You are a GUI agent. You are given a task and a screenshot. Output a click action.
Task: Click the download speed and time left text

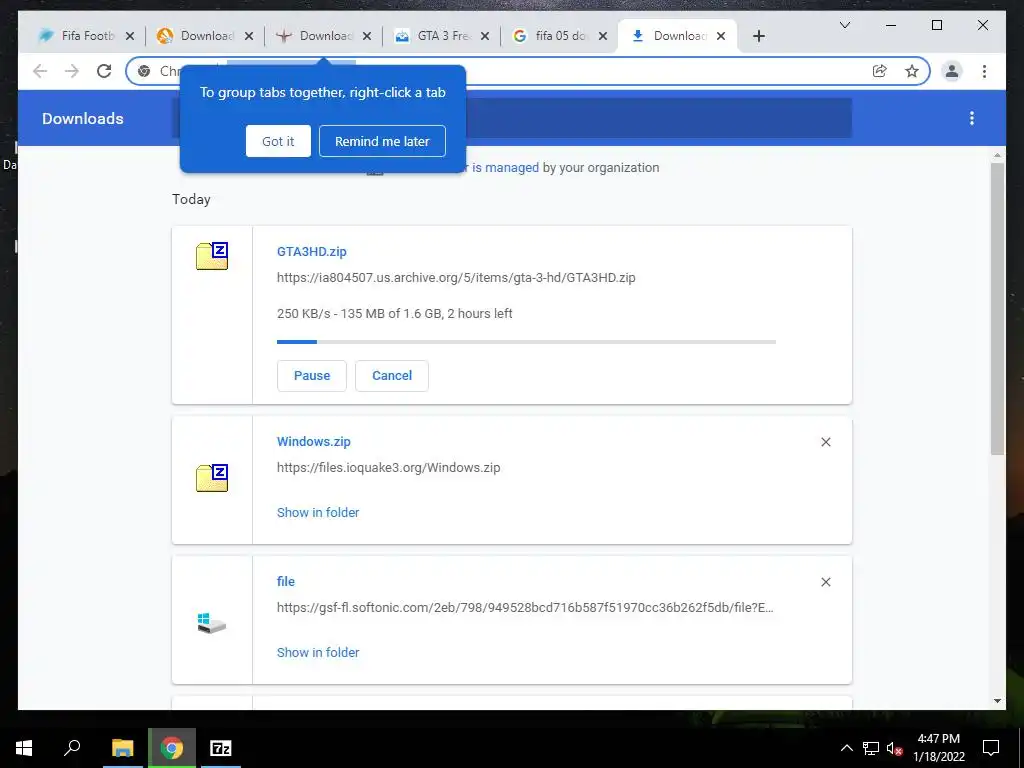[394, 313]
